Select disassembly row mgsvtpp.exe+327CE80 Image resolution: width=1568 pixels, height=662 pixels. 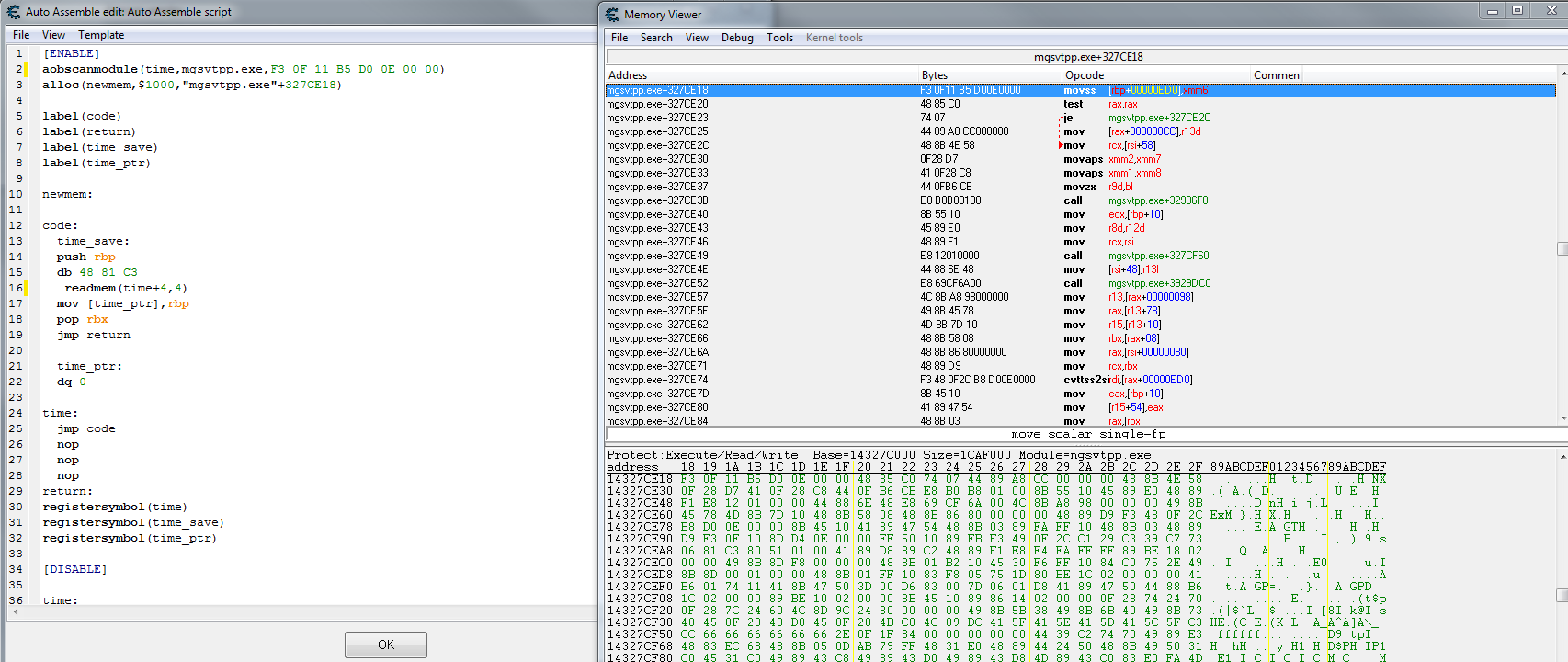click(x=1080, y=407)
